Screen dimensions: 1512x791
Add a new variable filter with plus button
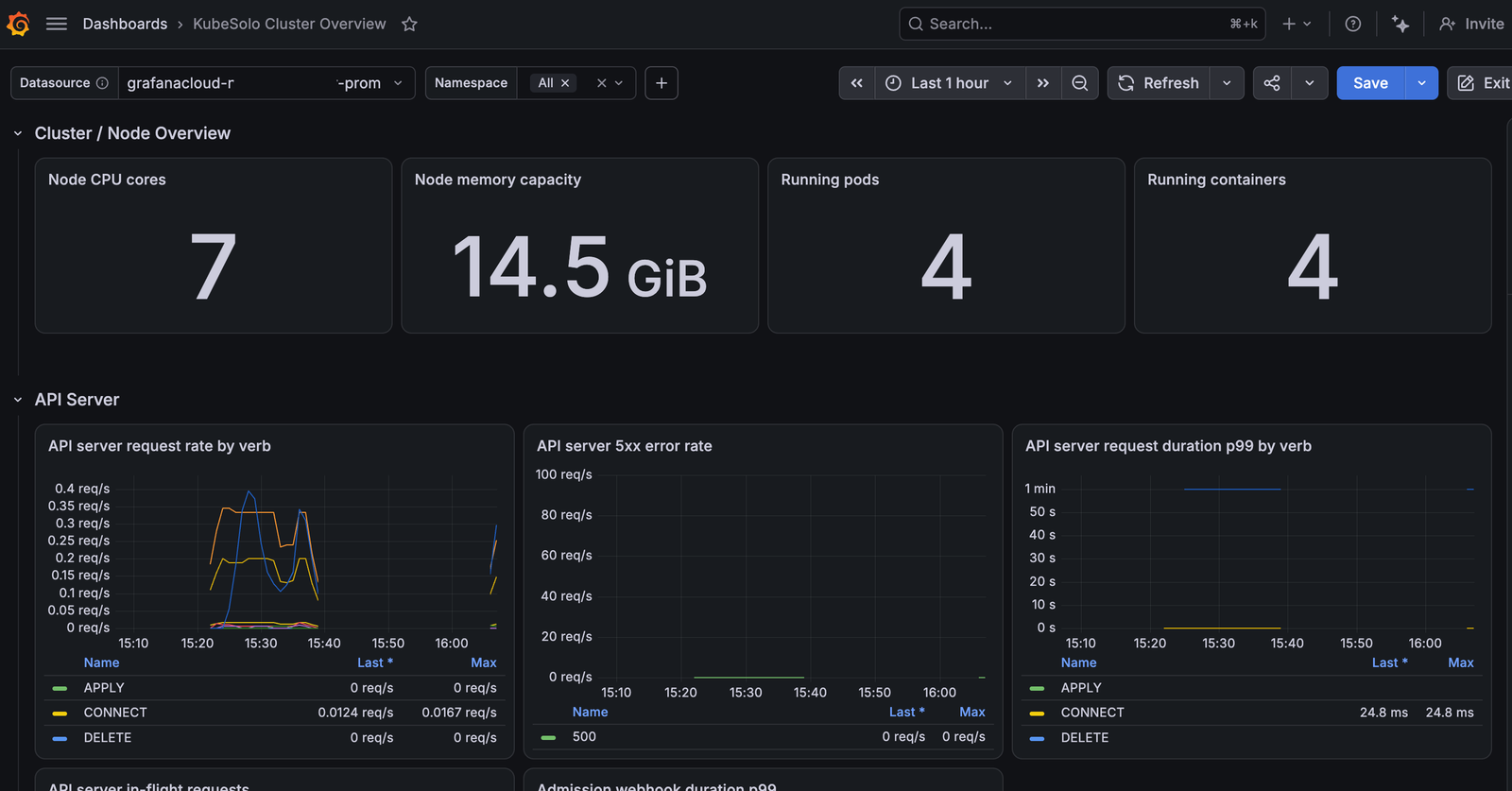pyautogui.click(x=661, y=83)
